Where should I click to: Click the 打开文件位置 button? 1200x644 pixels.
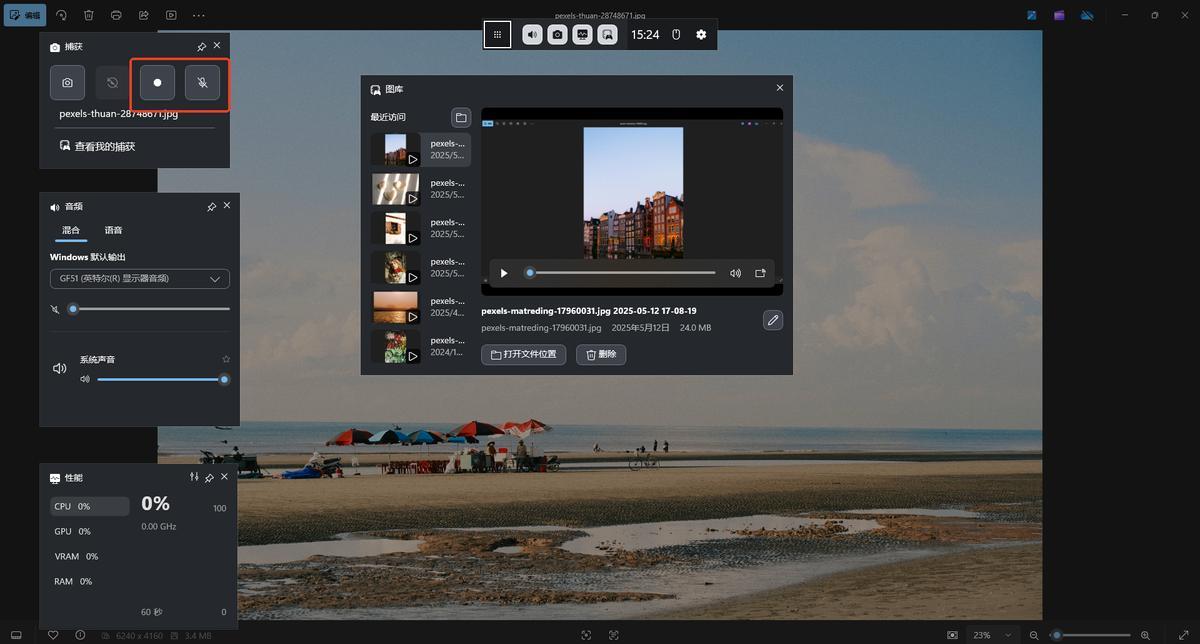tap(524, 355)
